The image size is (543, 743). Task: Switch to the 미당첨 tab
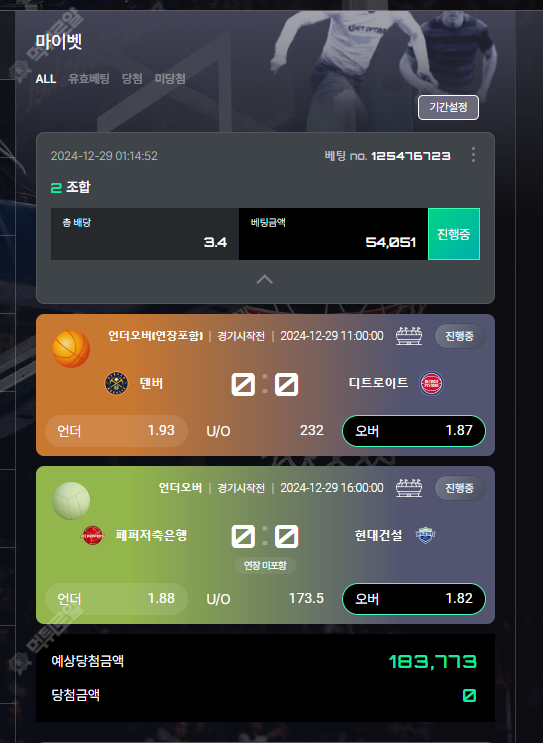(x=170, y=79)
